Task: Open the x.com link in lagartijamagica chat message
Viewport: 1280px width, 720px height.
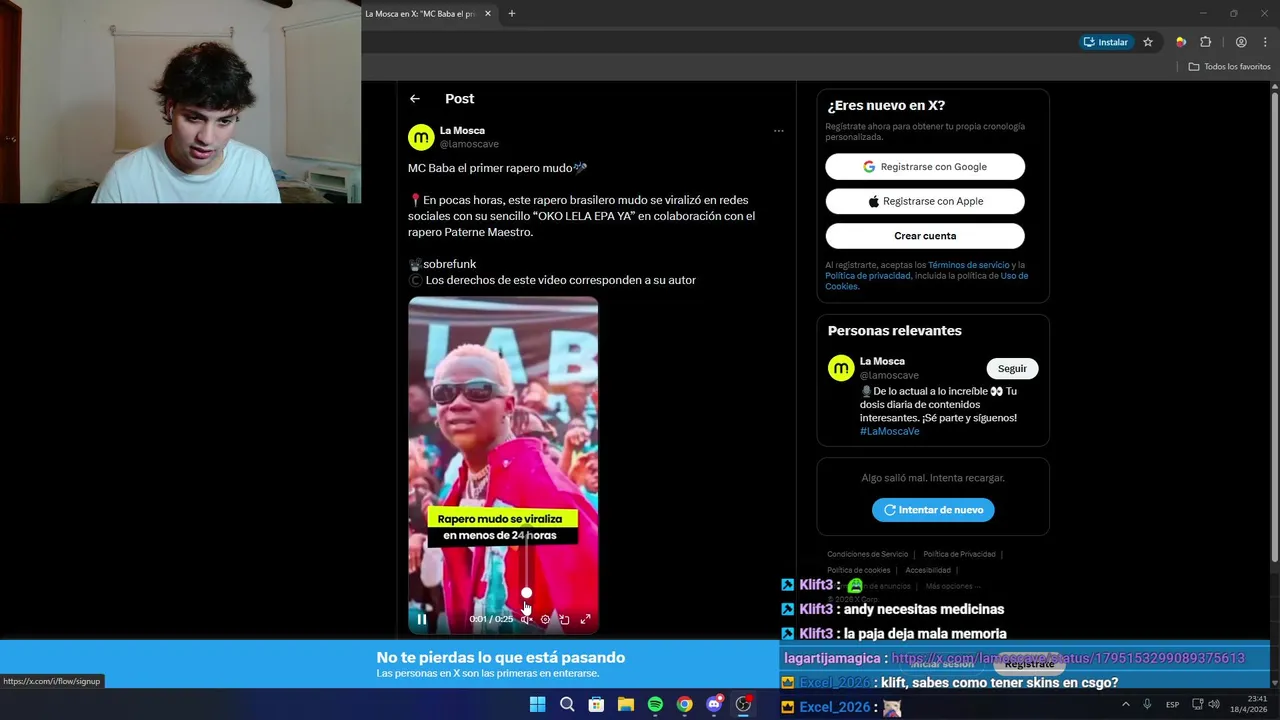Action: click(x=1067, y=658)
